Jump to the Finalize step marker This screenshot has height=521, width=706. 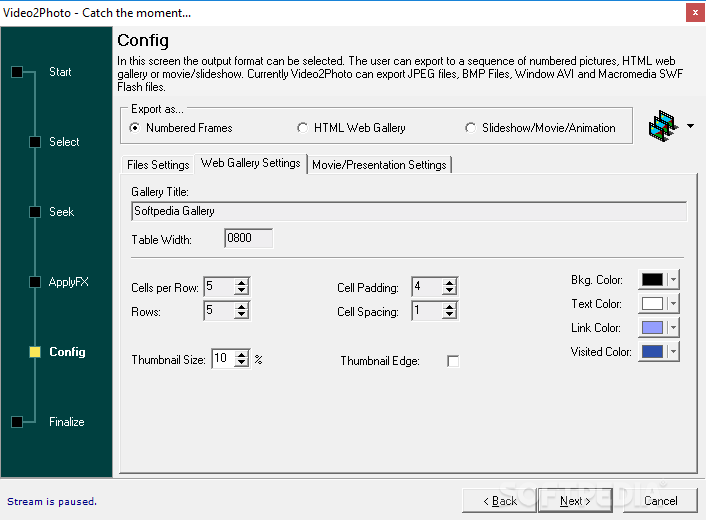[x=17, y=422]
